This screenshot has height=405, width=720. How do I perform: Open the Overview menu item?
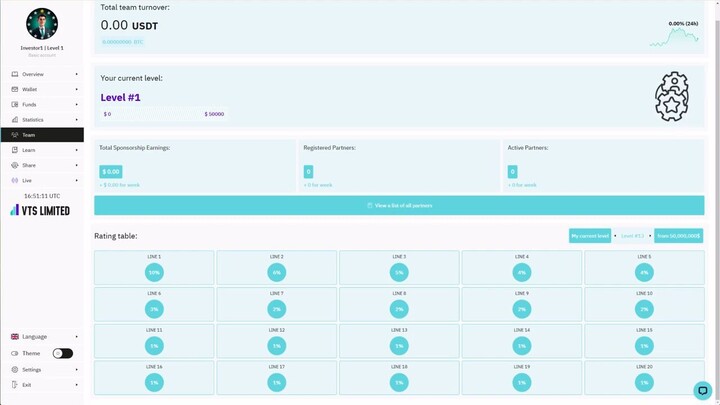point(42,74)
